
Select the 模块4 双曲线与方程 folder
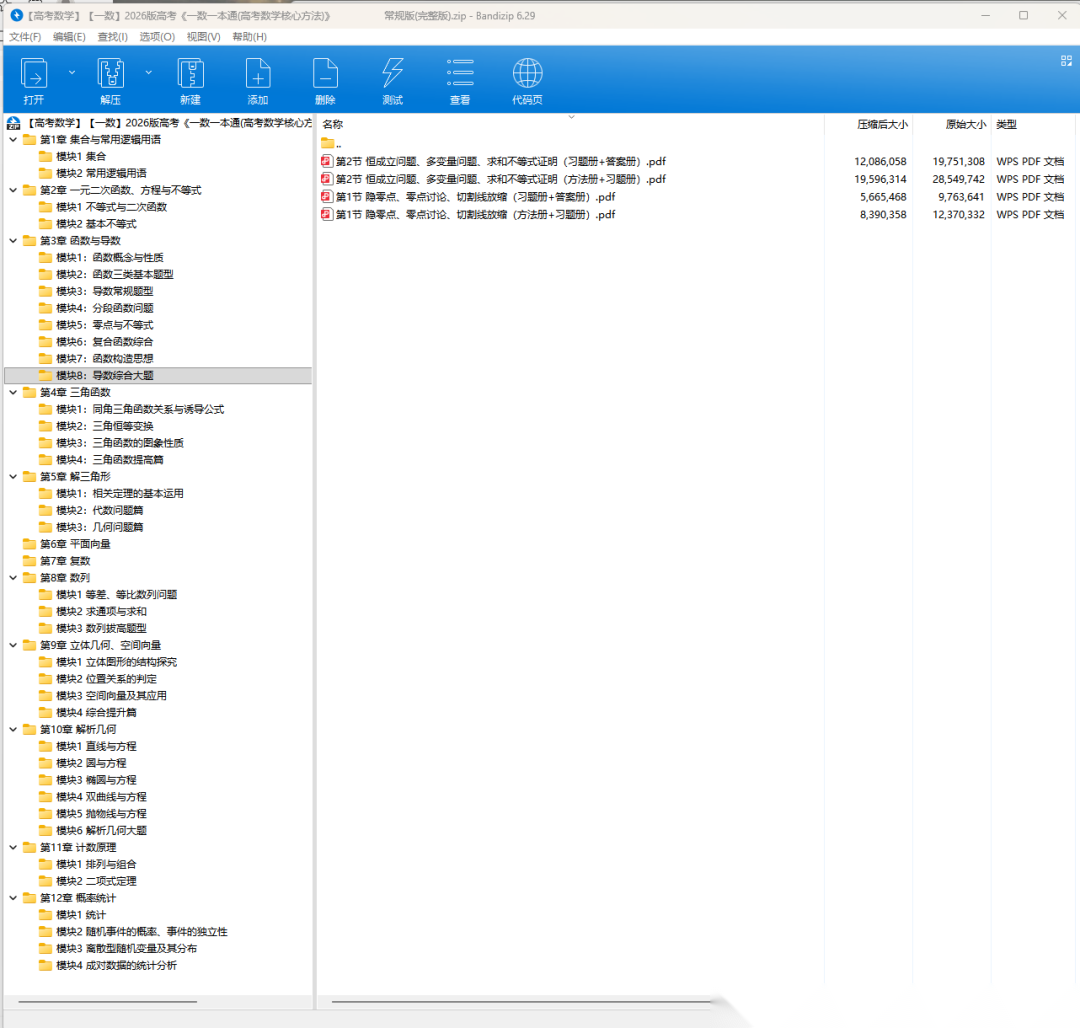(101, 797)
